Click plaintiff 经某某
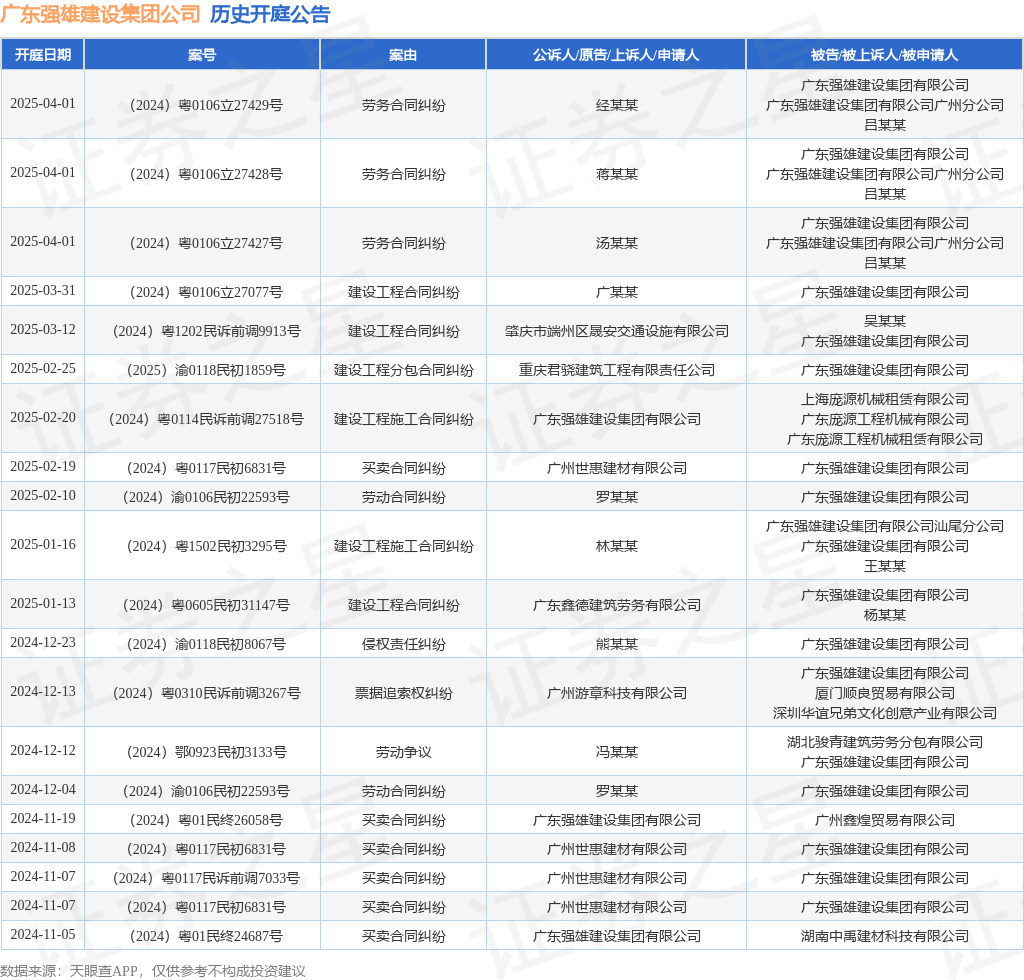Screen dimensions: 1024x980 click(x=616, y=105)
